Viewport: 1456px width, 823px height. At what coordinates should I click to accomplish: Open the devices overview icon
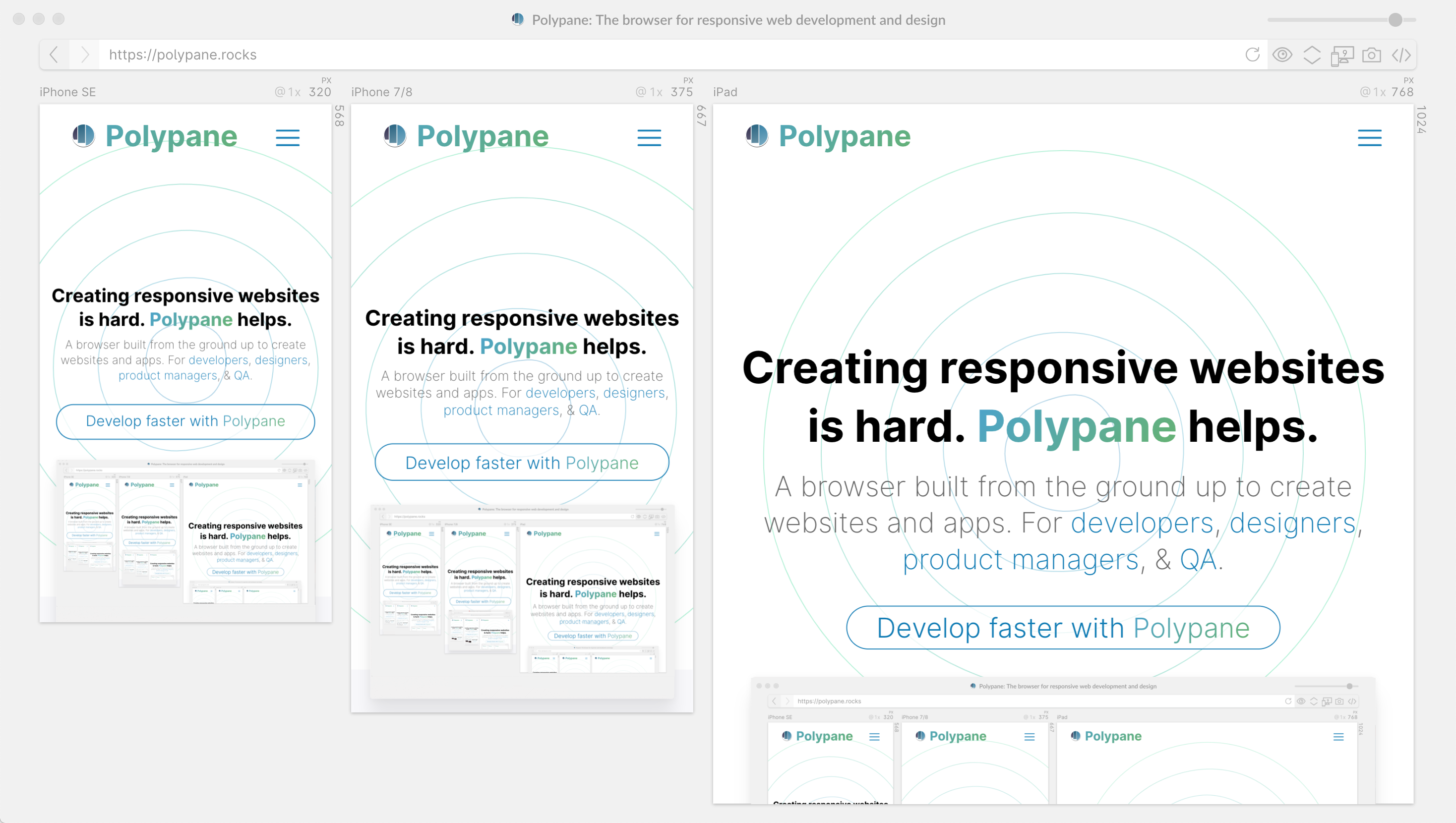[x=1342, y=56]
